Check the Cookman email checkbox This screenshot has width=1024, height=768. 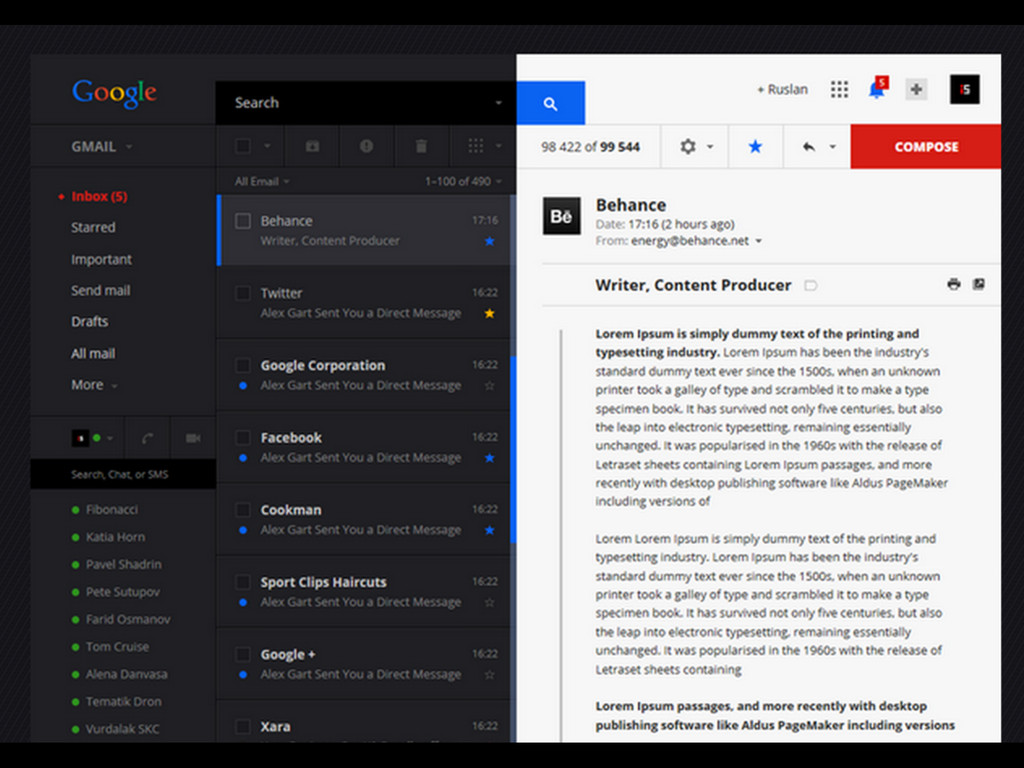click(x=243, y=509)
